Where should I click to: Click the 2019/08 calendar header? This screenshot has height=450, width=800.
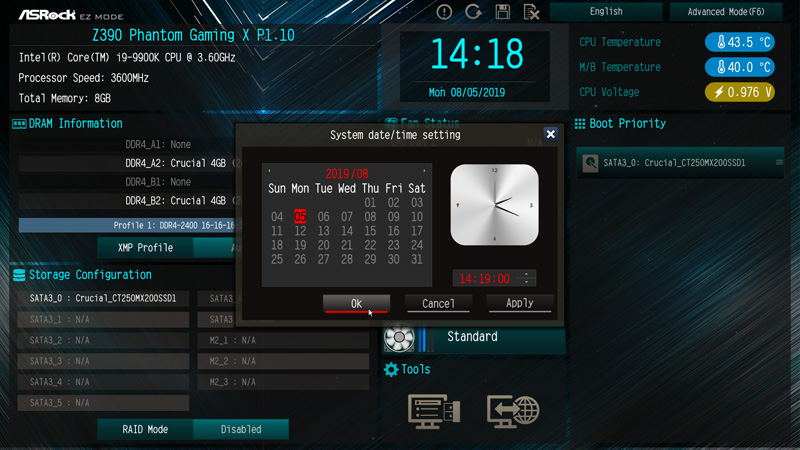coord(347,173)
